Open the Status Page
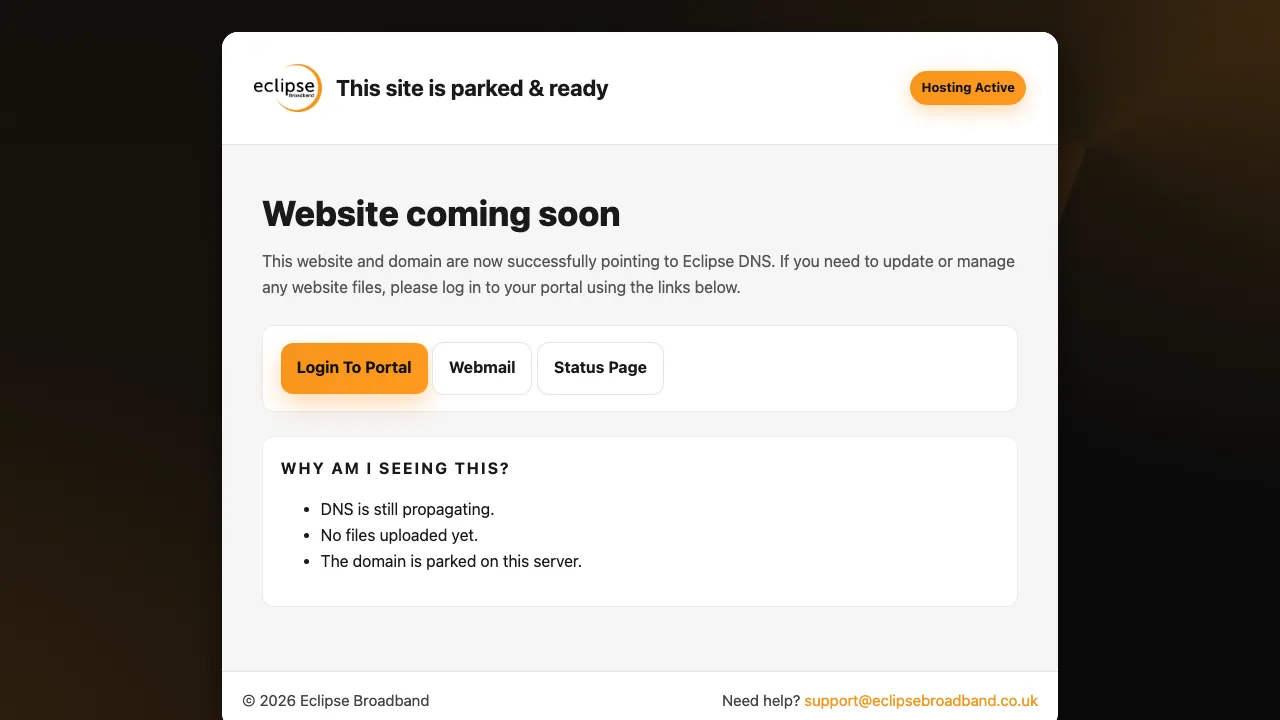Viewport: 1280px width, 720px height. click(x=600, y=368)
